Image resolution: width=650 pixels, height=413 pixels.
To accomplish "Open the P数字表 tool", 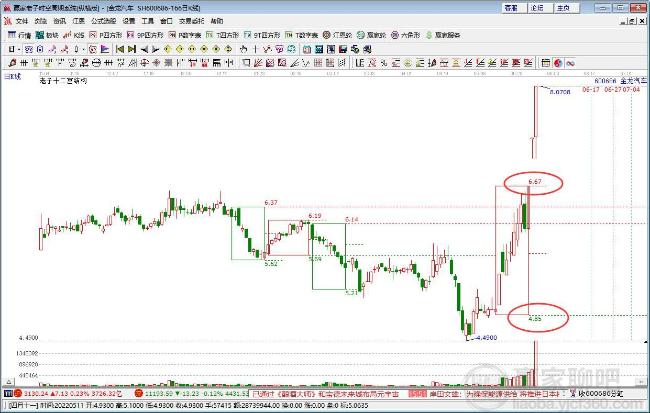I will pos(185,35).
